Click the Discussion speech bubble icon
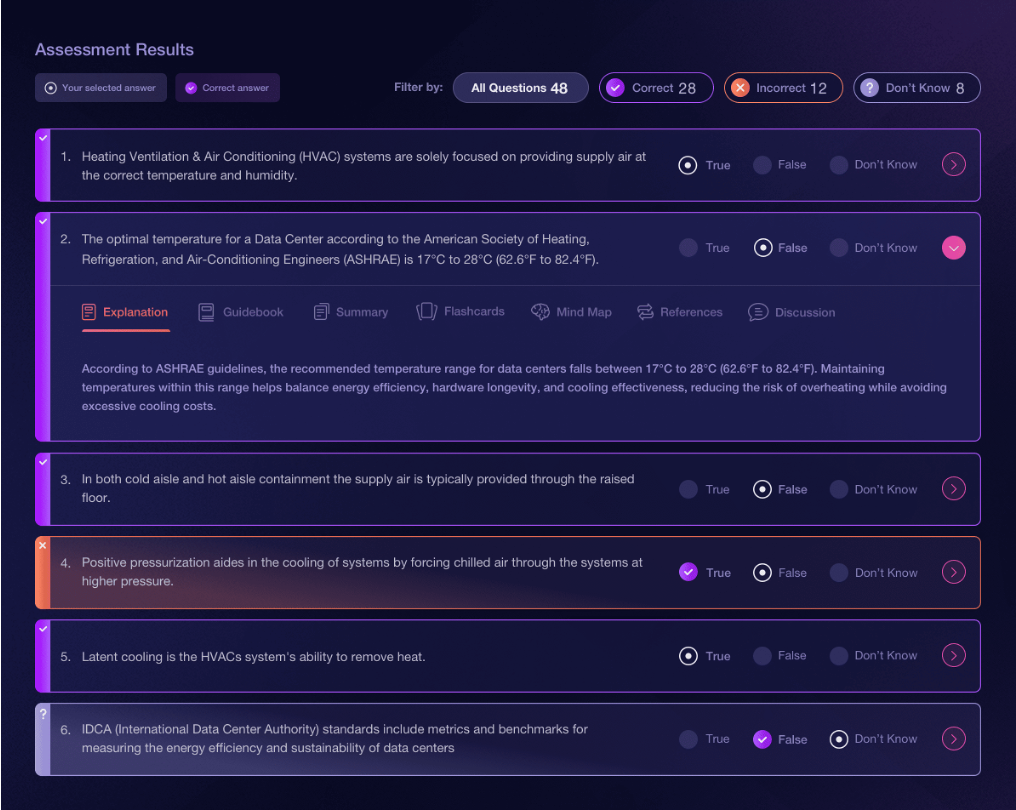Viewport: 1016px width, 810px height. (x=758, y=312)
